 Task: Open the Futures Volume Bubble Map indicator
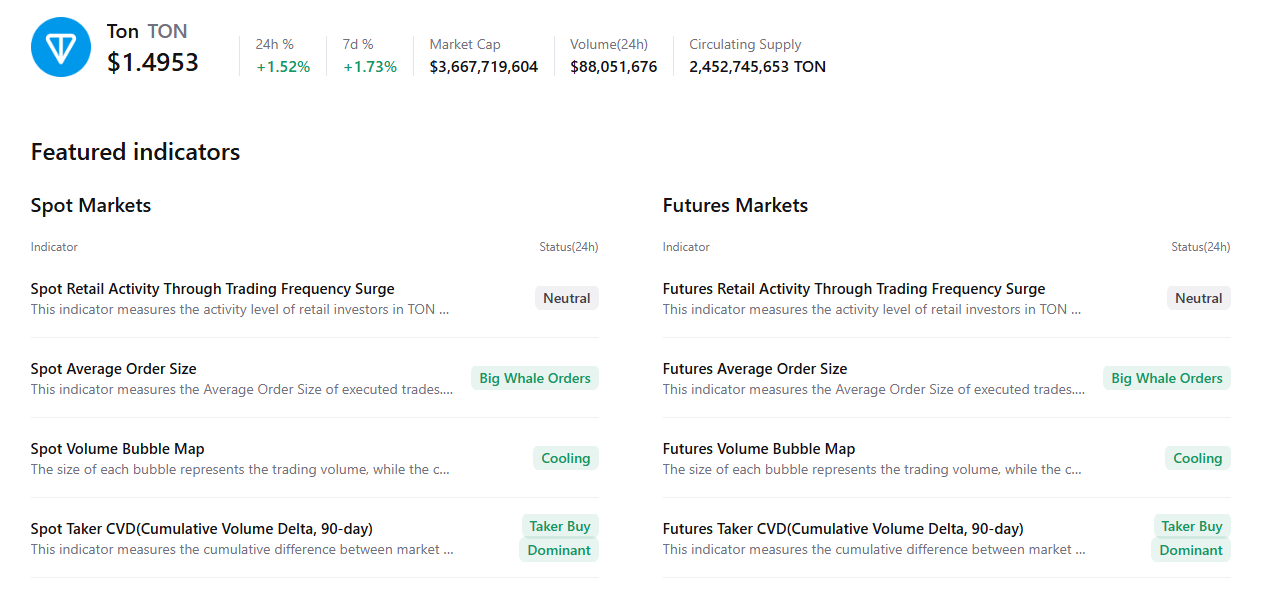[758, 449]
